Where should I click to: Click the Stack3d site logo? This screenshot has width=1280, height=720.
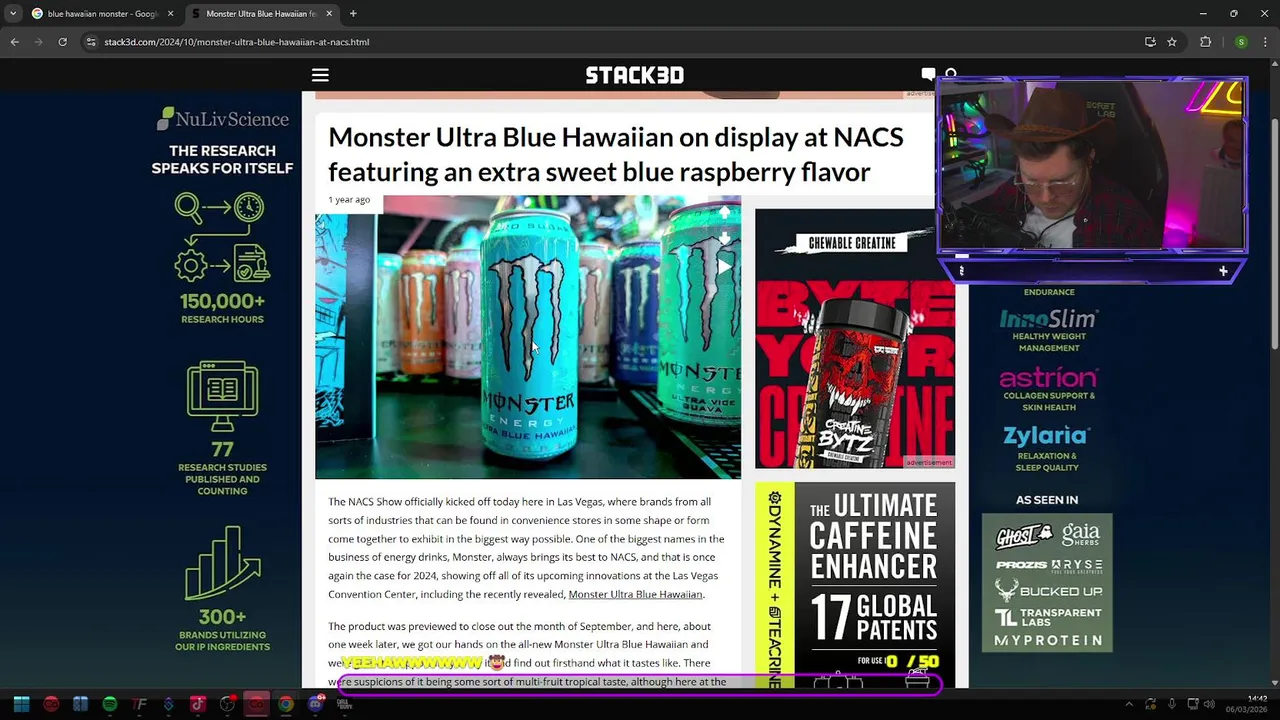pyautogui.click(x=635, y=75)
